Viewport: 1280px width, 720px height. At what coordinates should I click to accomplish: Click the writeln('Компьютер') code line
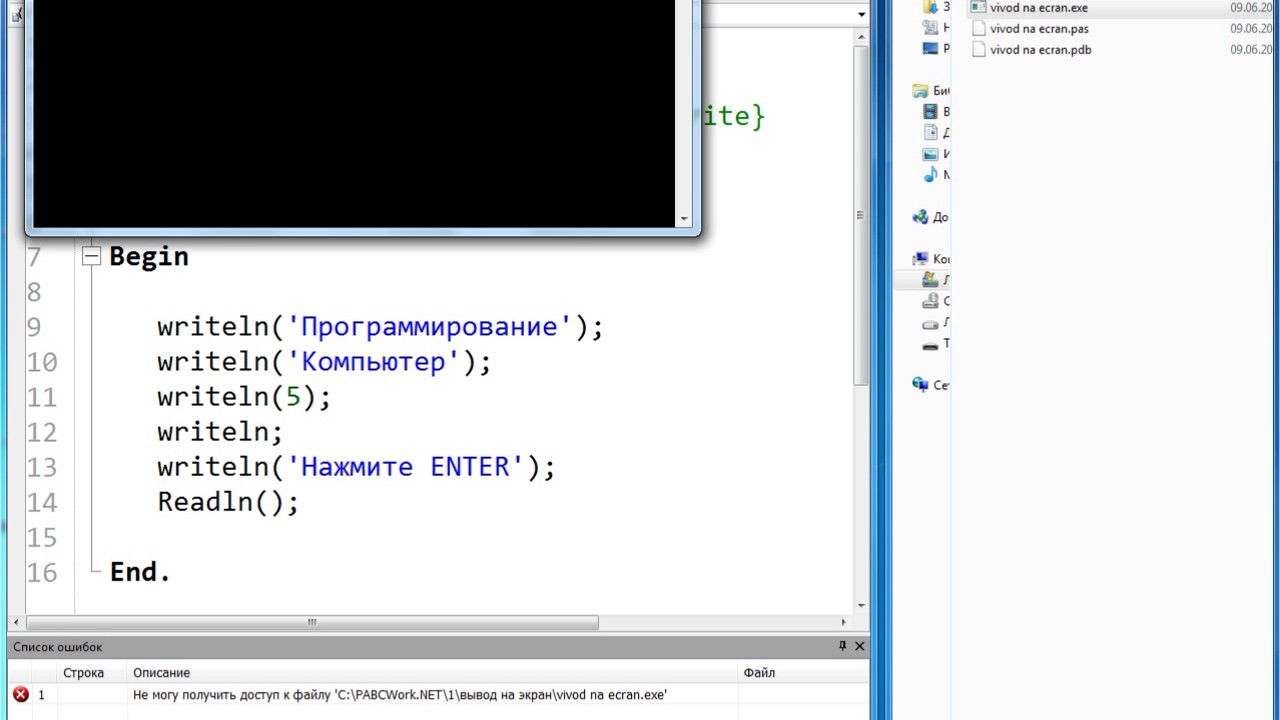324,362
